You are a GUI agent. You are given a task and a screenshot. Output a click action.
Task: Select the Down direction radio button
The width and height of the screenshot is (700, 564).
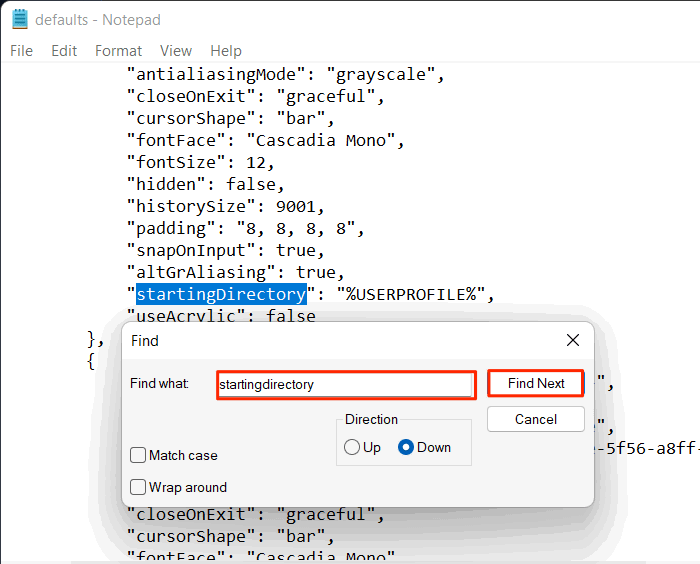point(406,447)
